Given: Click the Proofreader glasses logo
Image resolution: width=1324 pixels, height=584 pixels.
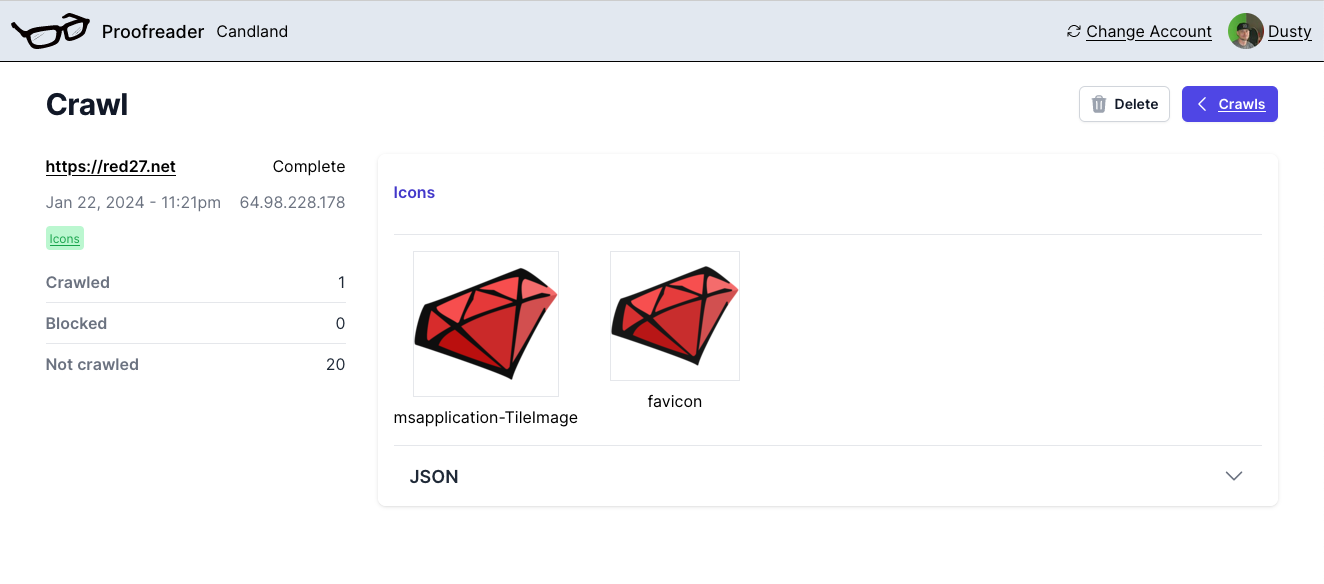Looking at the screenshot, I should 50,32.
